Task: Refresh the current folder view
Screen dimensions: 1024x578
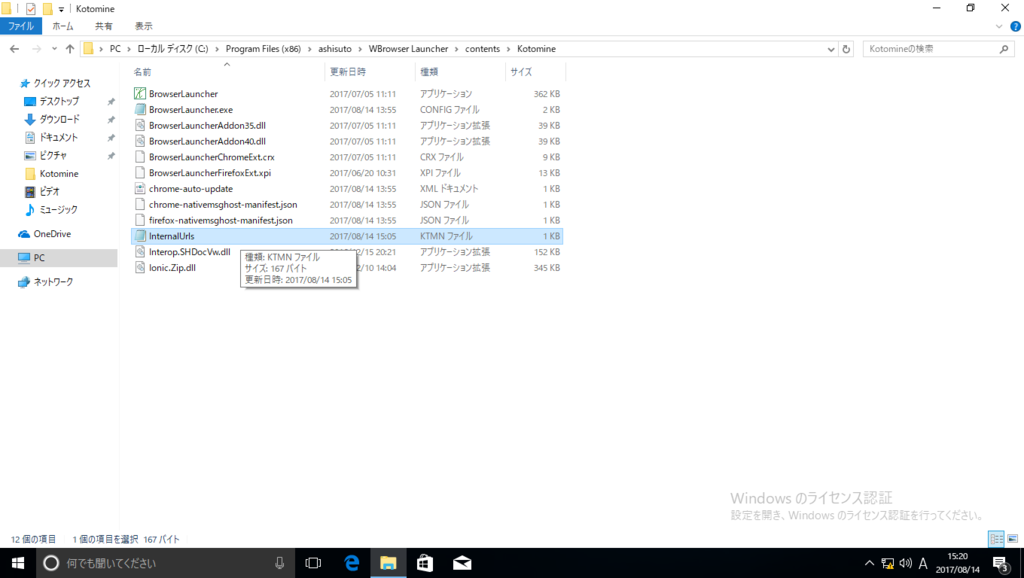Action: pos(846,49)
